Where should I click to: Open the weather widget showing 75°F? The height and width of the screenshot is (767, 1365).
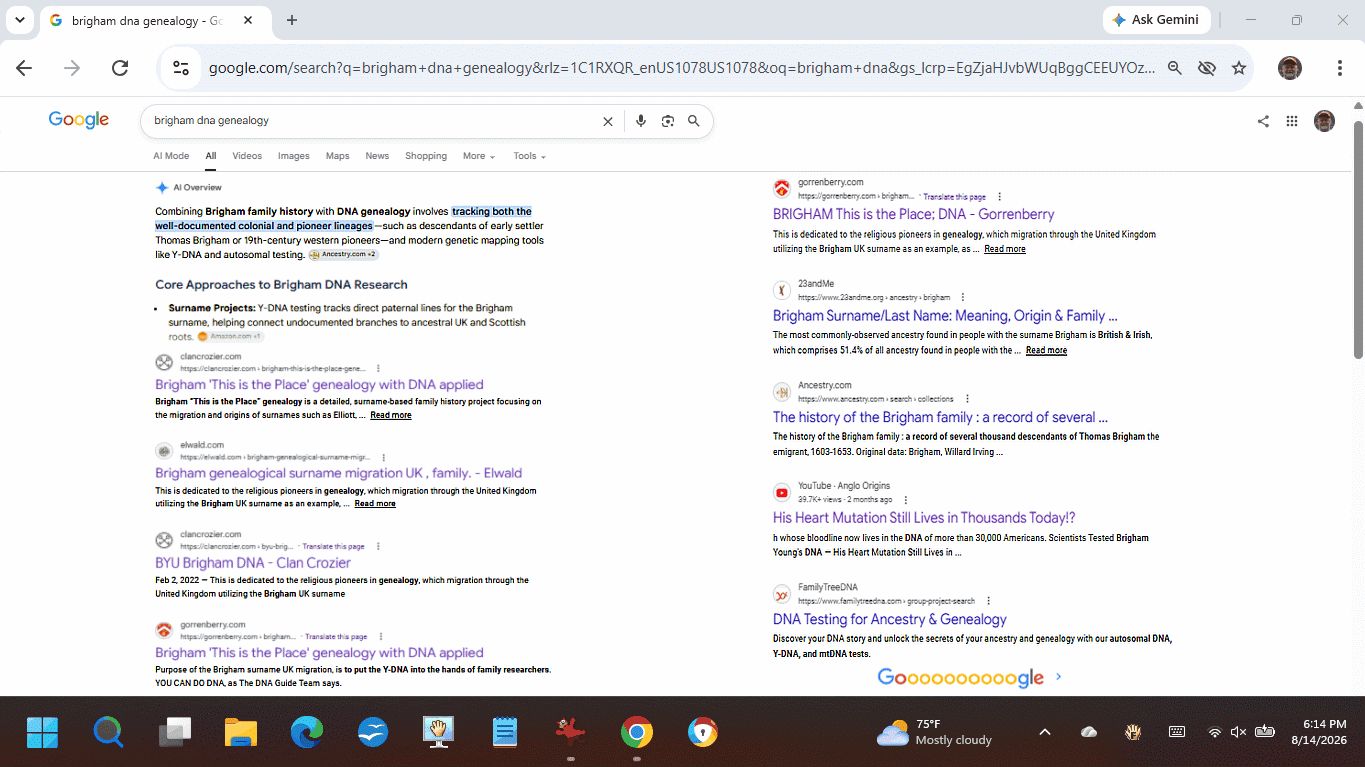pyautogui.click(x=934, y=732)
